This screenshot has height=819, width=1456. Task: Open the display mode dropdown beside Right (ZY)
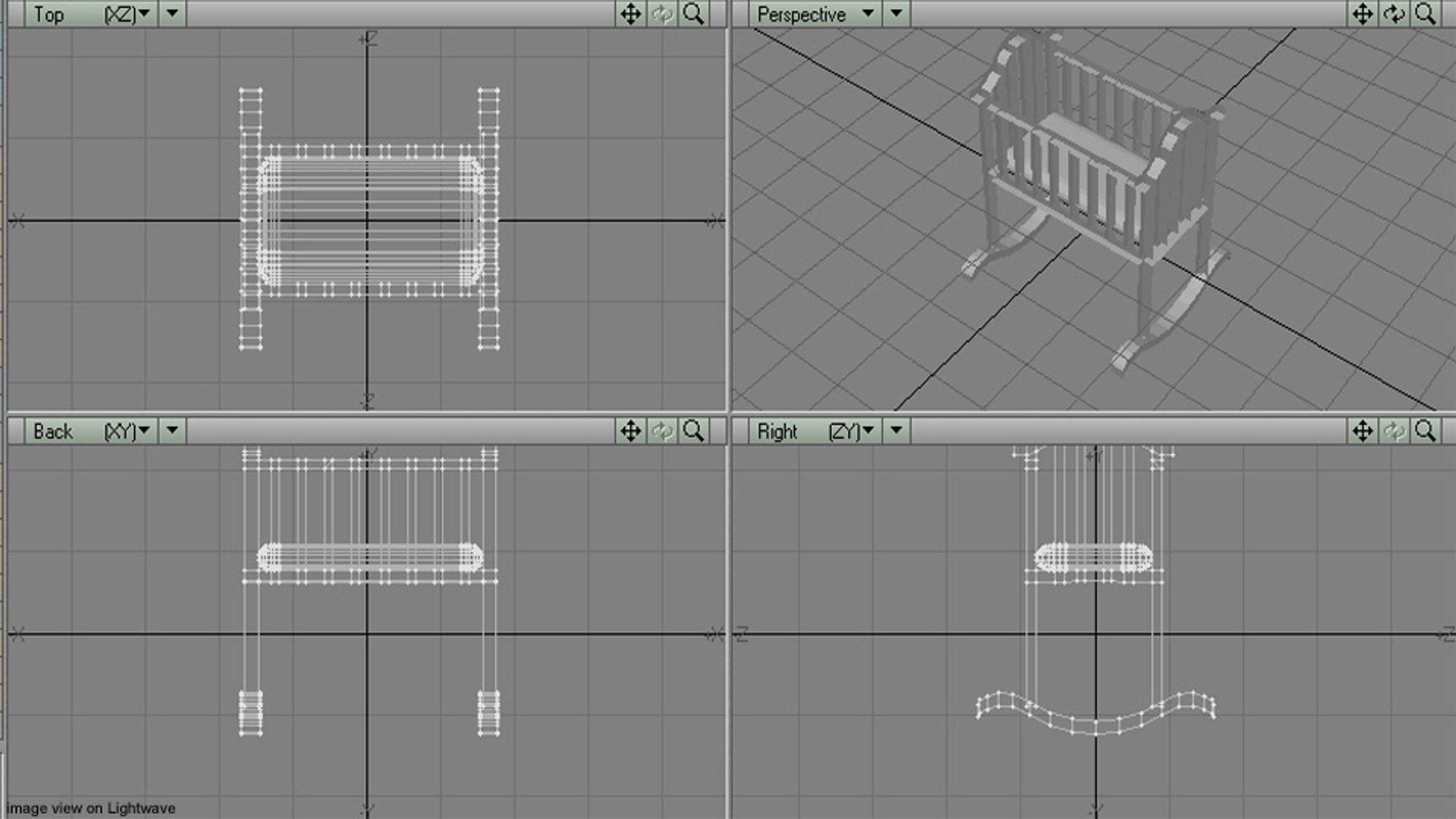[896, 431]
